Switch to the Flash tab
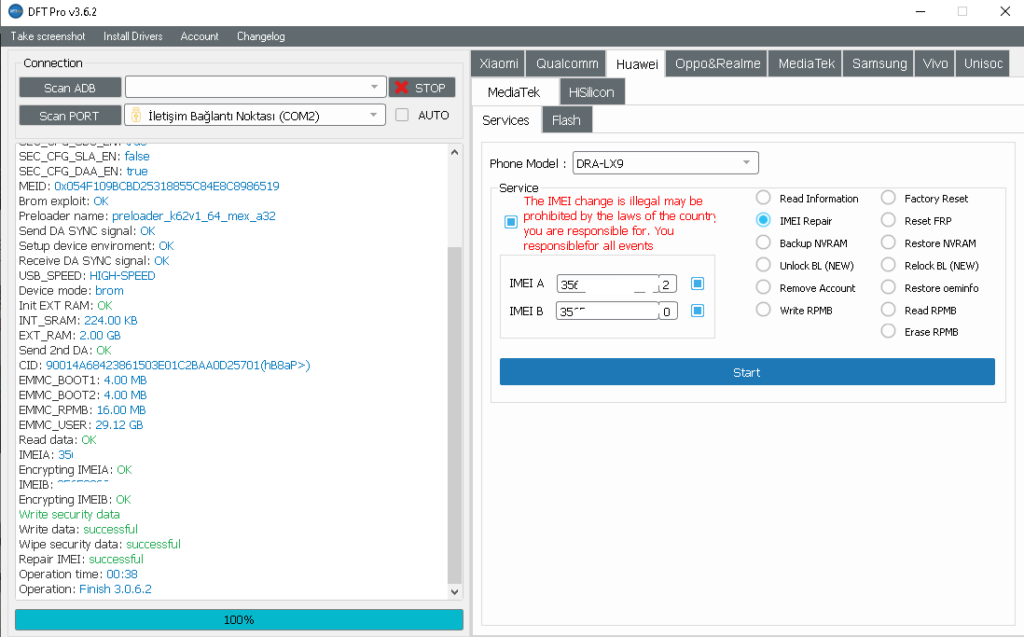1024x637 pixels. click(566, 120)
